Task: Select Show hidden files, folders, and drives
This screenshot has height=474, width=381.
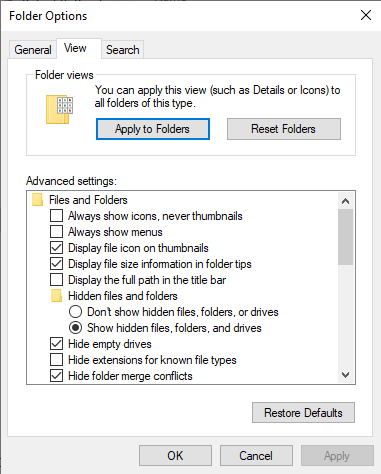Action: click(x=75, y=328)
